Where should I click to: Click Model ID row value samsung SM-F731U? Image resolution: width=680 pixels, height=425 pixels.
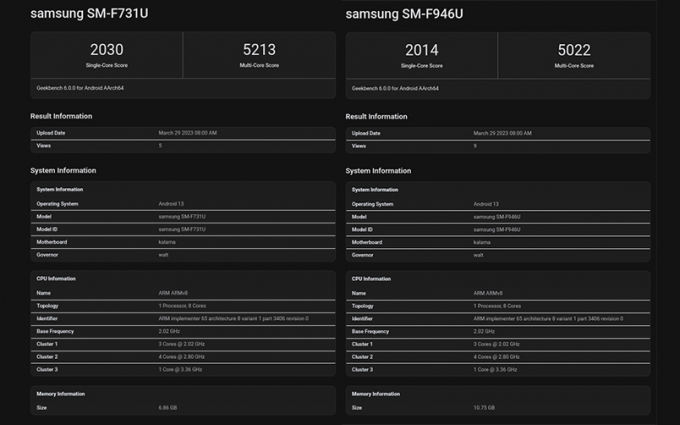tap(182, 229)
